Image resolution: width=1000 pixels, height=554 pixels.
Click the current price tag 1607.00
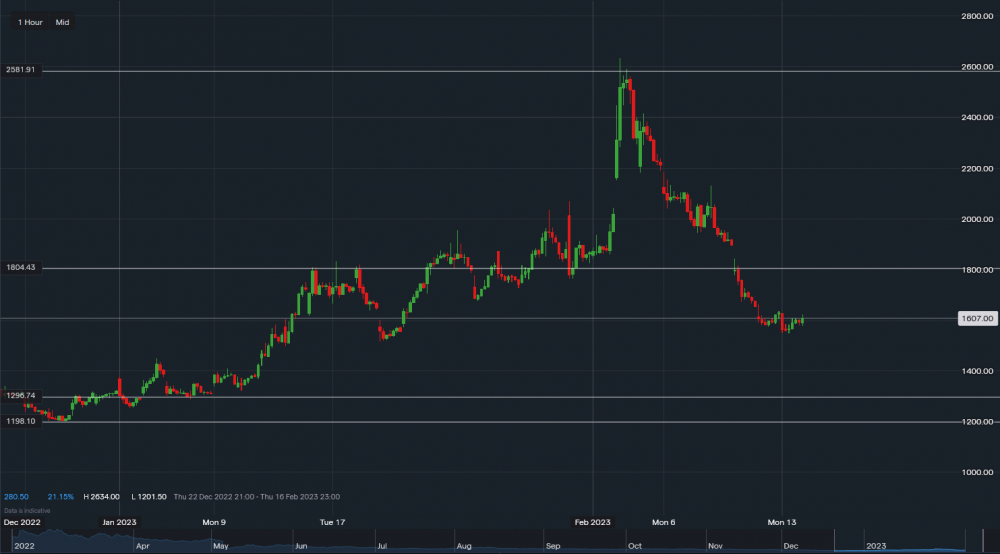coord(975,319)
